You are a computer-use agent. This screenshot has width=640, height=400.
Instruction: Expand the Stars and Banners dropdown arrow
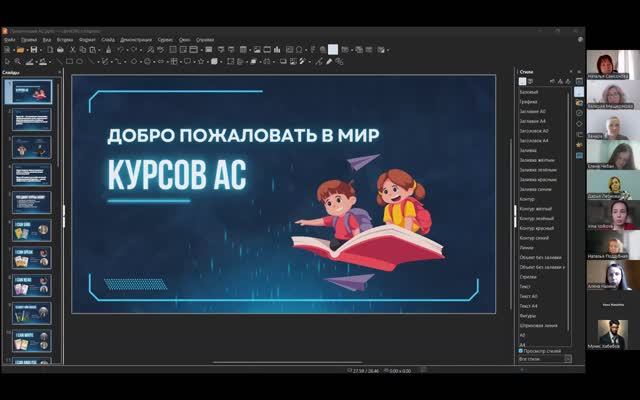[208, 62]
